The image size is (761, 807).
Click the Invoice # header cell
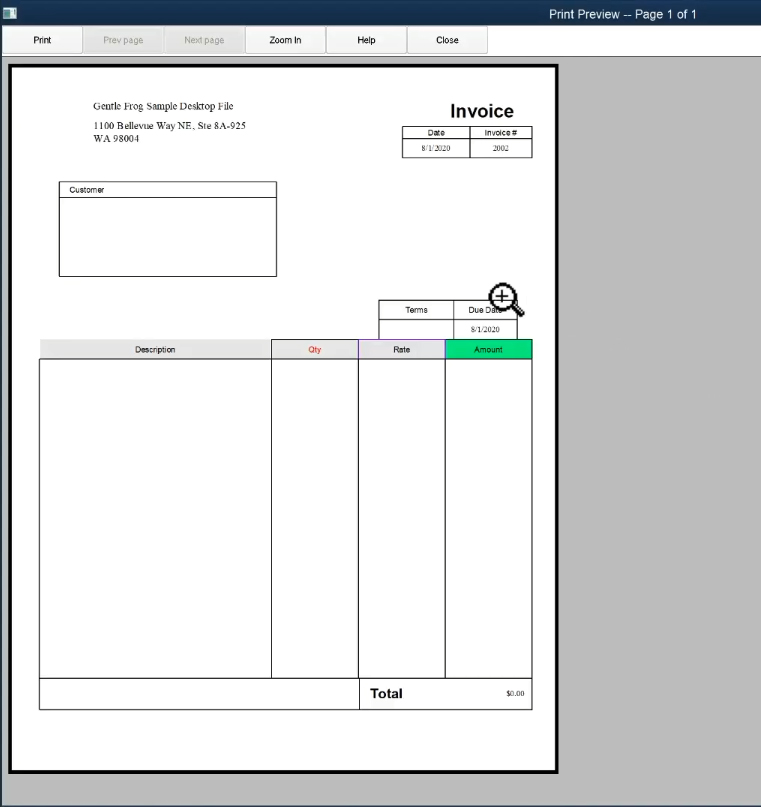(x=501, y=133)
